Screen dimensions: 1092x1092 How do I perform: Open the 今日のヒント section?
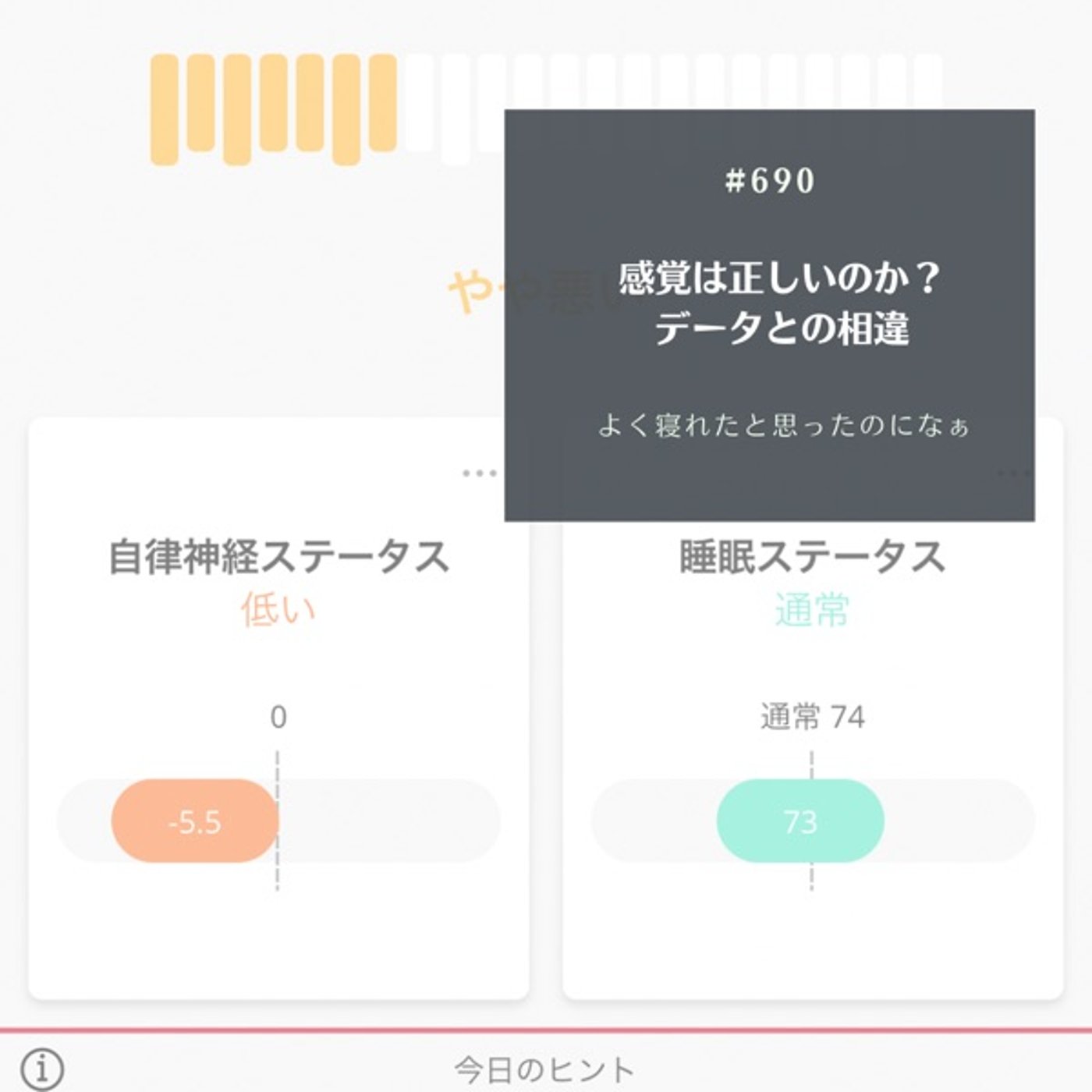[544, 1069]
